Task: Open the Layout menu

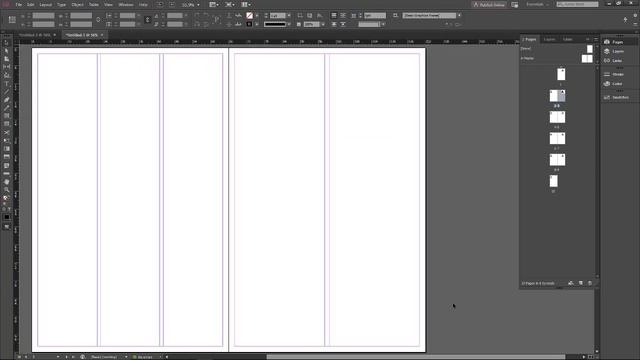Action: (x=45, y=5)
